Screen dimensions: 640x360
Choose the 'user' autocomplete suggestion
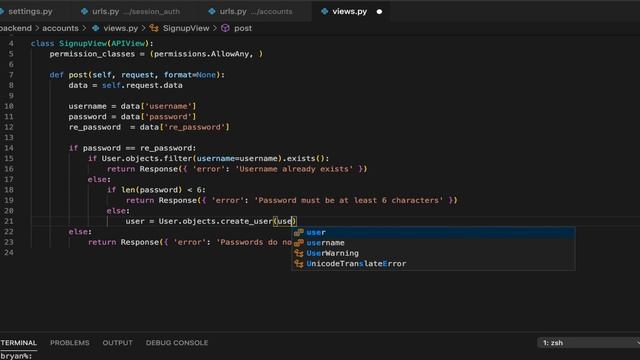(x=433, y=232)
